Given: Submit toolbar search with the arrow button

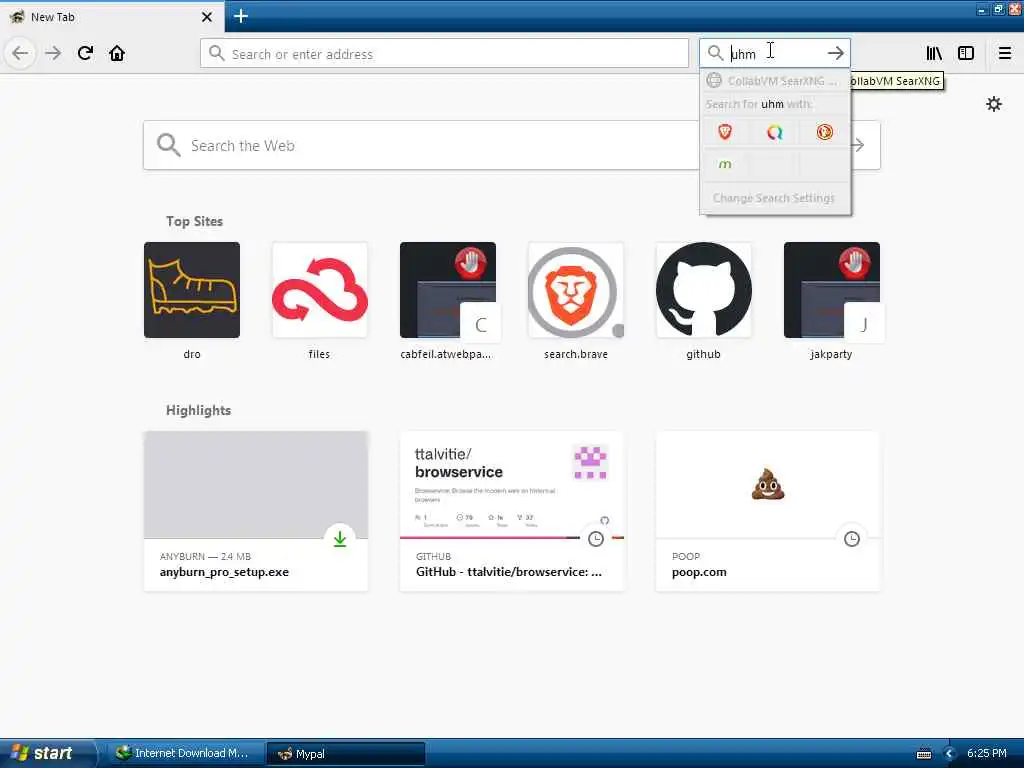Looking at the screenshot, I should point(835,54).
